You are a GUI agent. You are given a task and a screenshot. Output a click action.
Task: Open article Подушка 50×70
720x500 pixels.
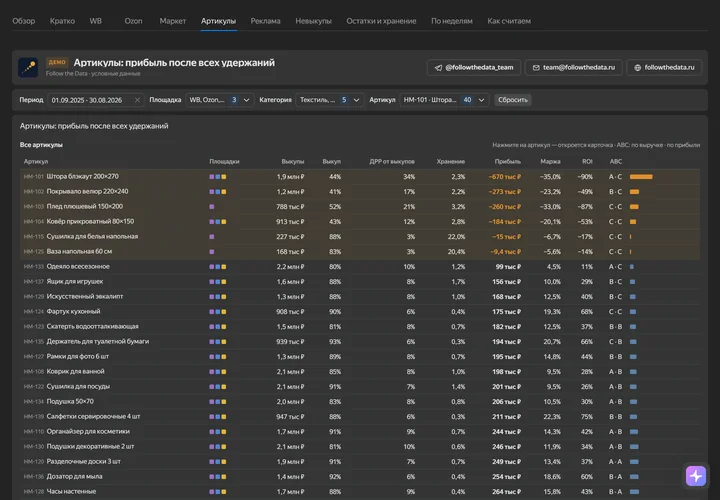point(70,401)
